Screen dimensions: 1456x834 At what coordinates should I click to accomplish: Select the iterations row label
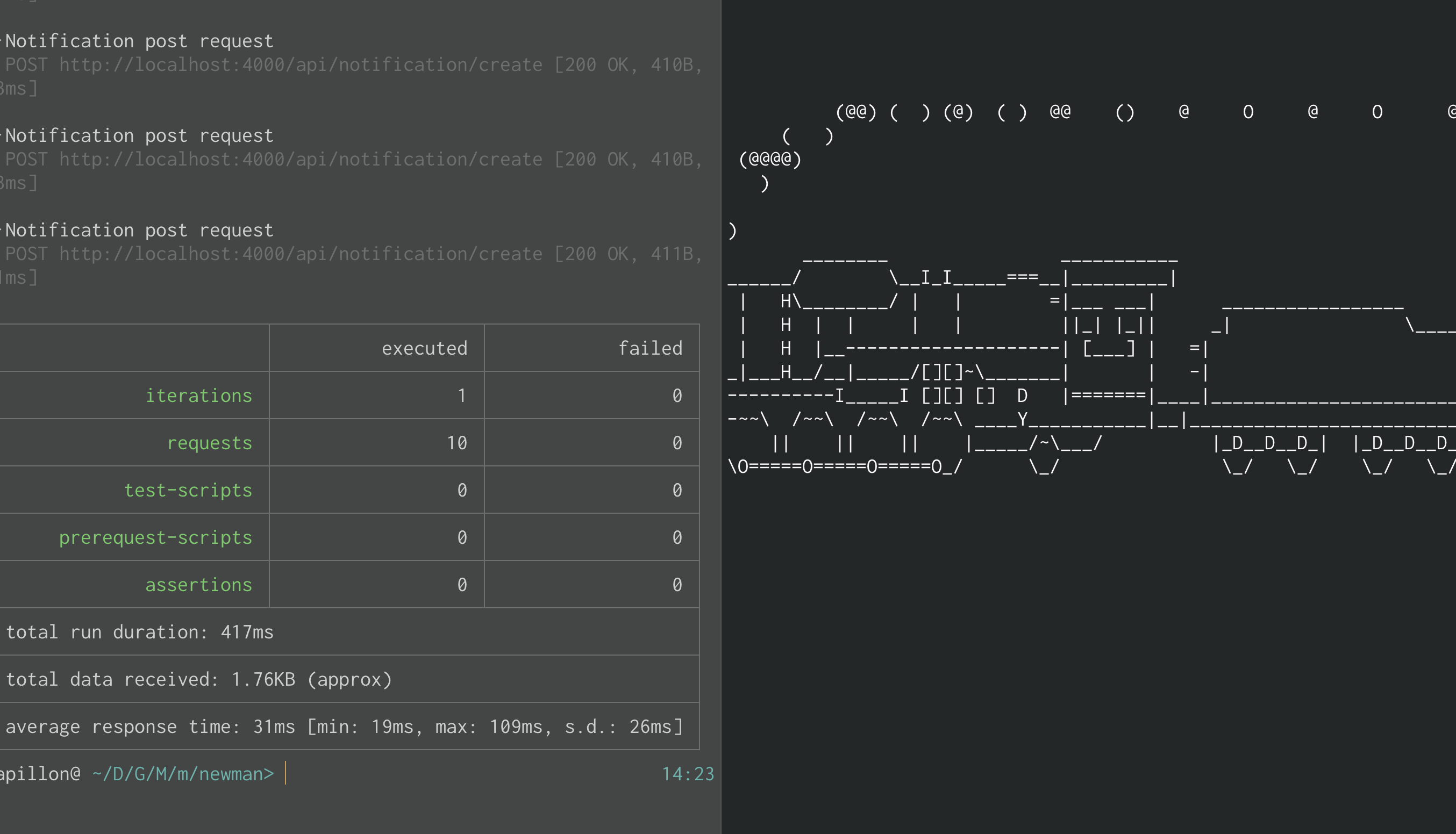pos(198,396)
